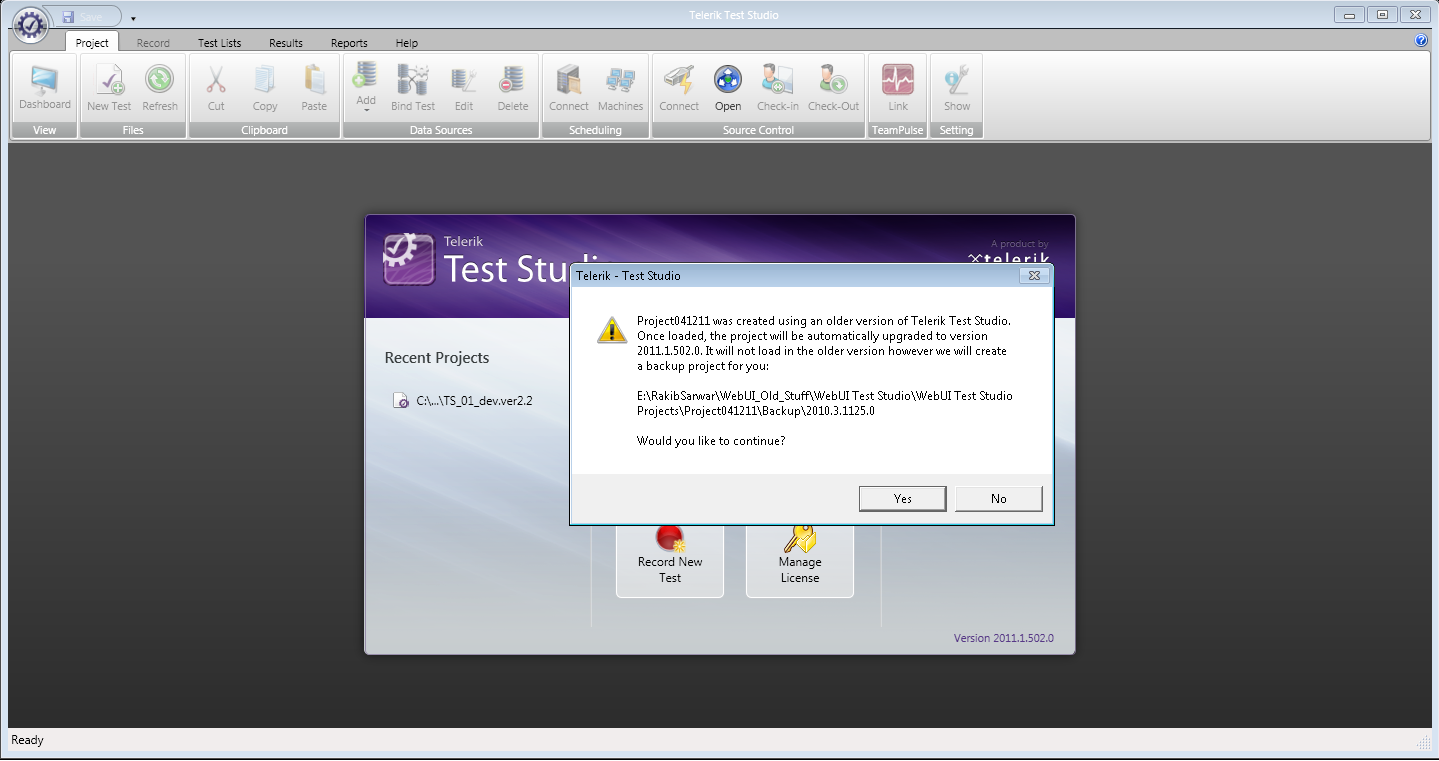Screen dimensions: 1439x761
Task: Create a New Test from the ribbon
Action: tap(109, 88)
